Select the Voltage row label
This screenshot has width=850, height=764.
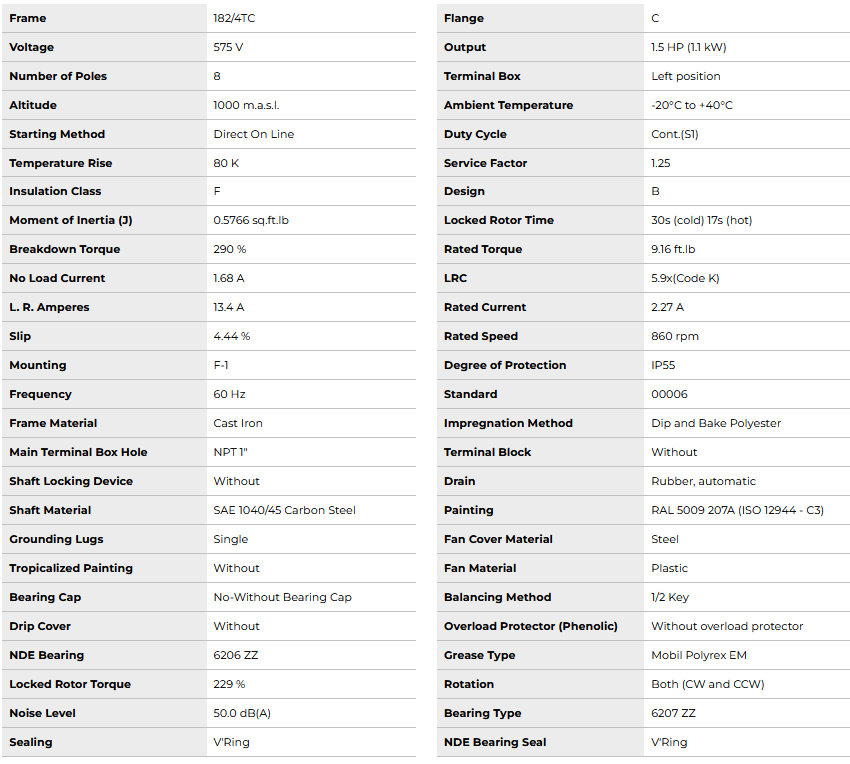click(32, 47)
